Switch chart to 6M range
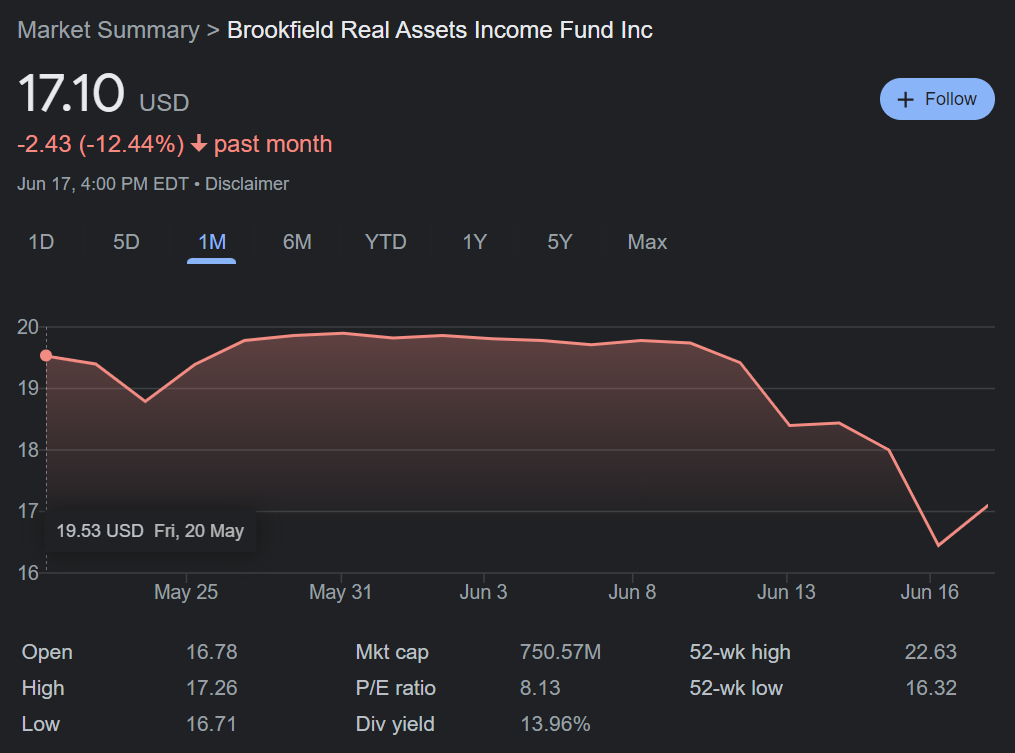The image size is (1015, 753). 297,242
